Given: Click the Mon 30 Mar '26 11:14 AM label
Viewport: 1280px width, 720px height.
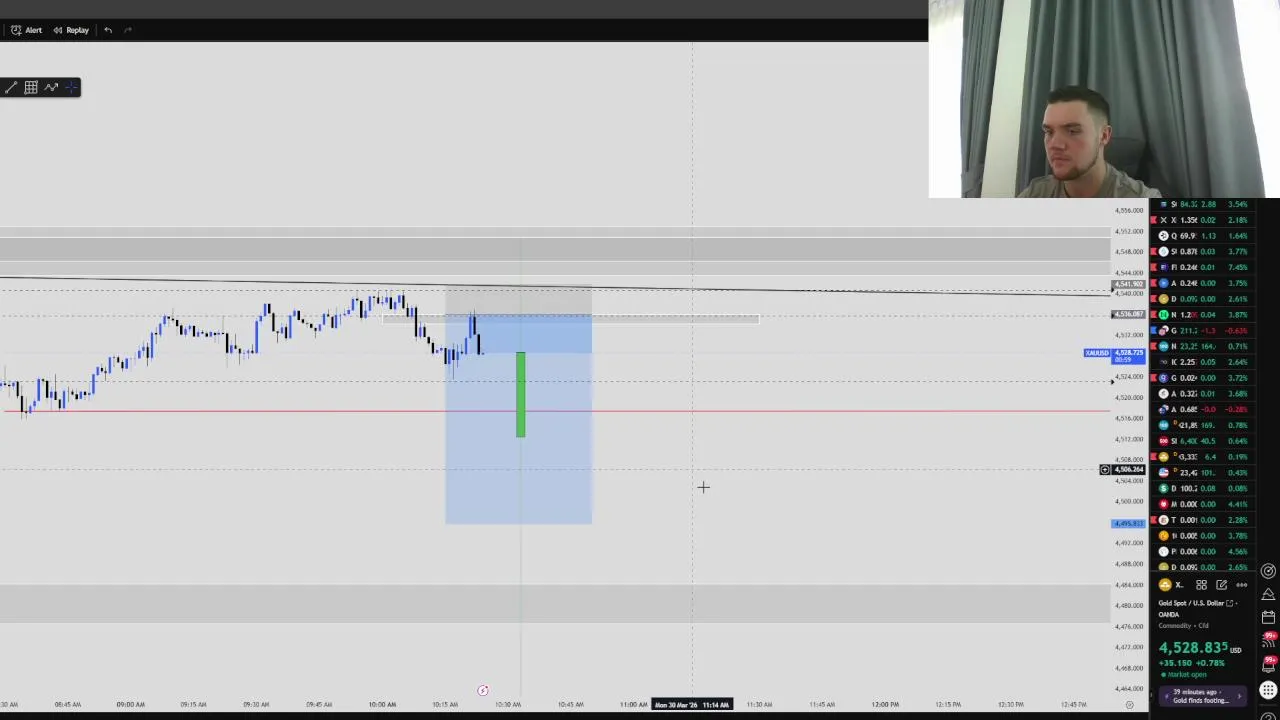Looking at the screenshot, I should (692, 705).
